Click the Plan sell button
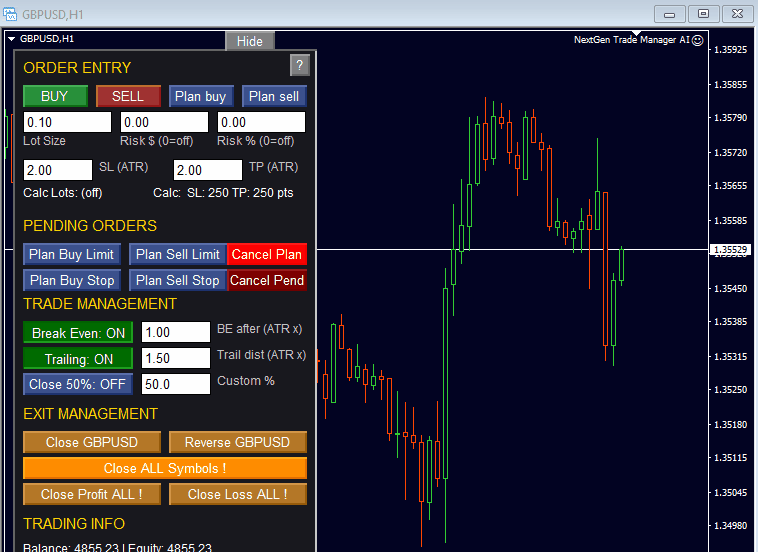758x552 pixels. tap(274, 96)
